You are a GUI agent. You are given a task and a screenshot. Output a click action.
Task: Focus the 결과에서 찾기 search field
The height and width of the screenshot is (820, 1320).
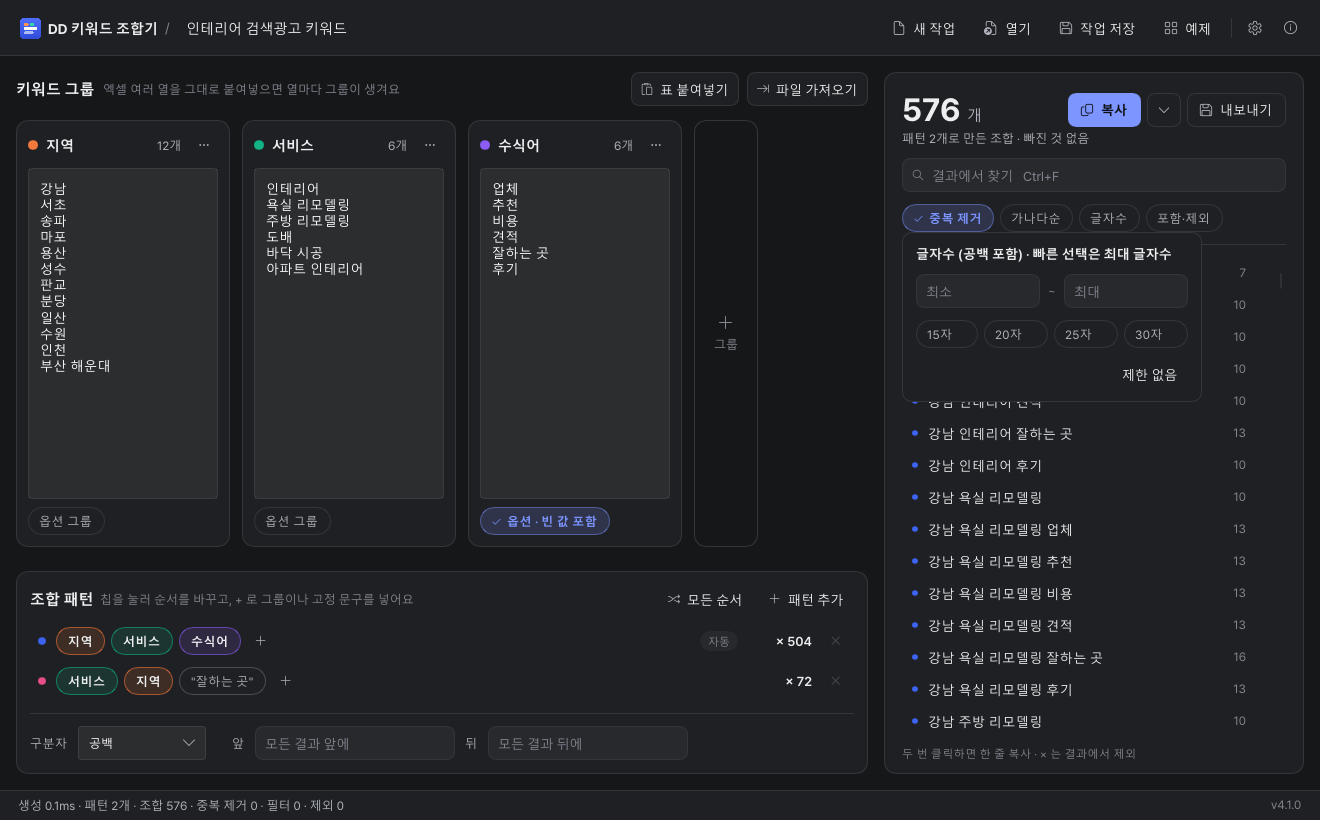(1094, 175)
